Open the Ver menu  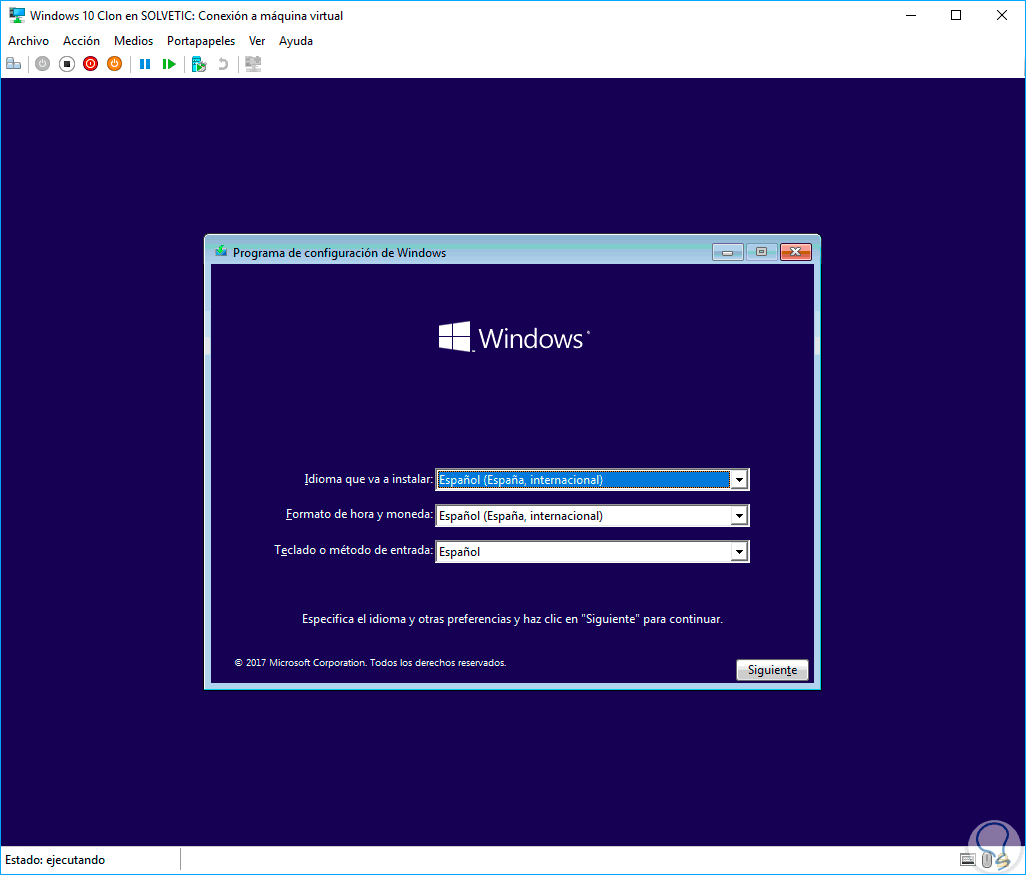(257, 41)
